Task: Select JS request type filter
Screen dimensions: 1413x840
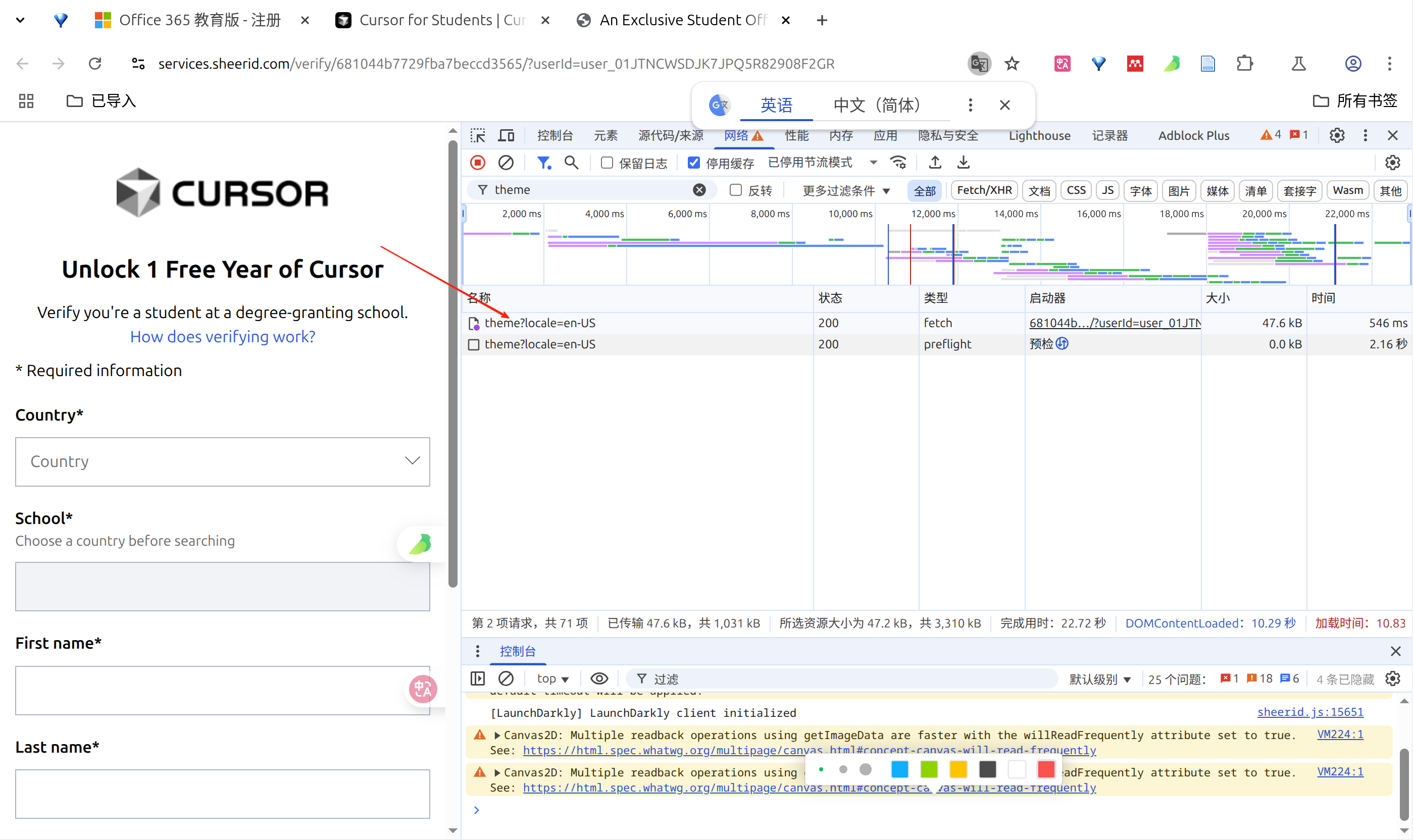Action: click(1107, 191)
